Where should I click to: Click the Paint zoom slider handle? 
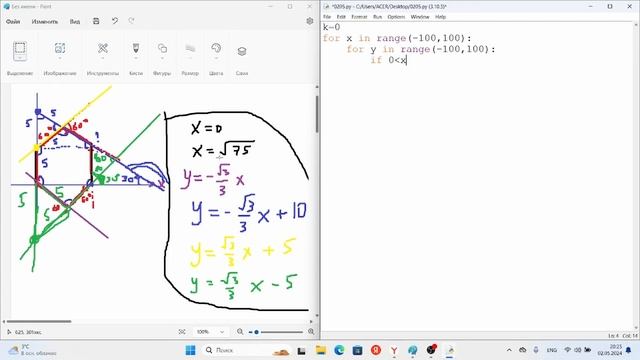(x=256, y=332)
